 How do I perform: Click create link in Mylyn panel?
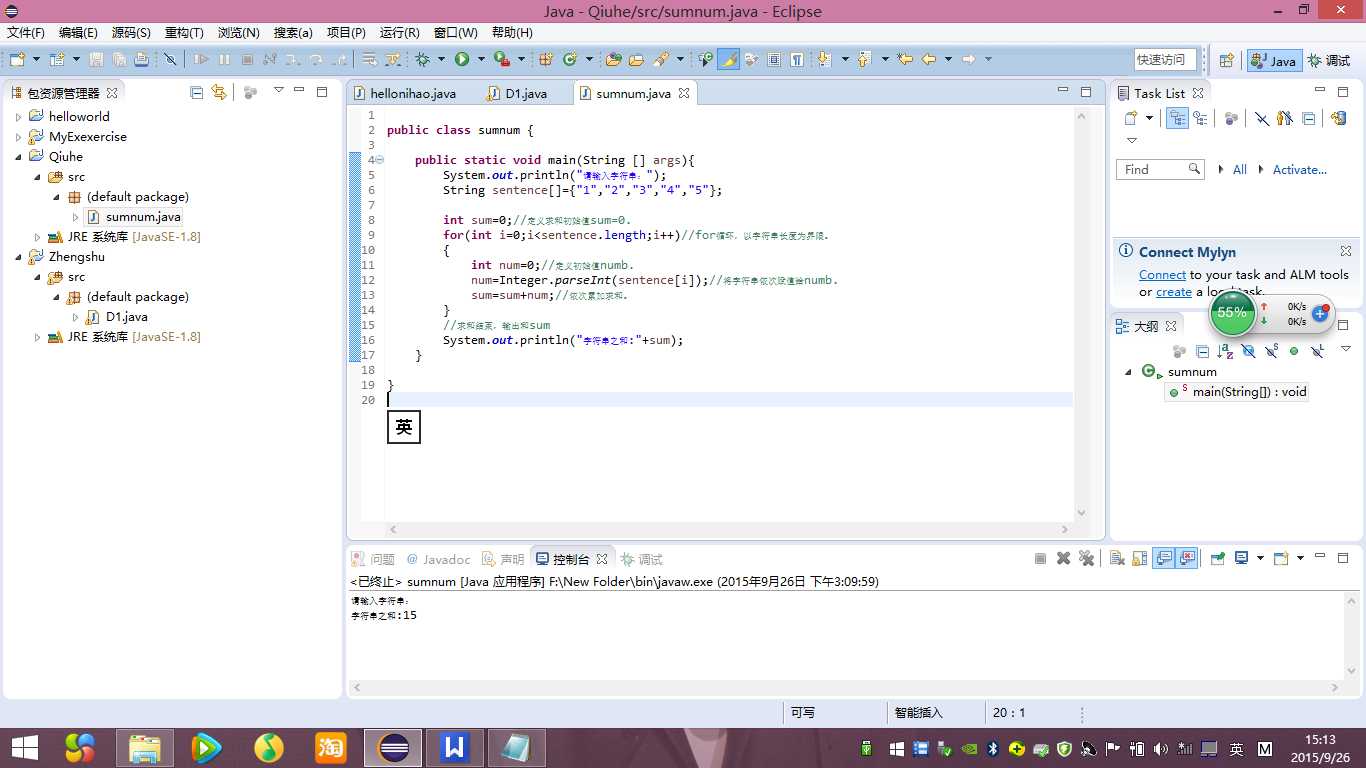click(x=1174, y=292)
